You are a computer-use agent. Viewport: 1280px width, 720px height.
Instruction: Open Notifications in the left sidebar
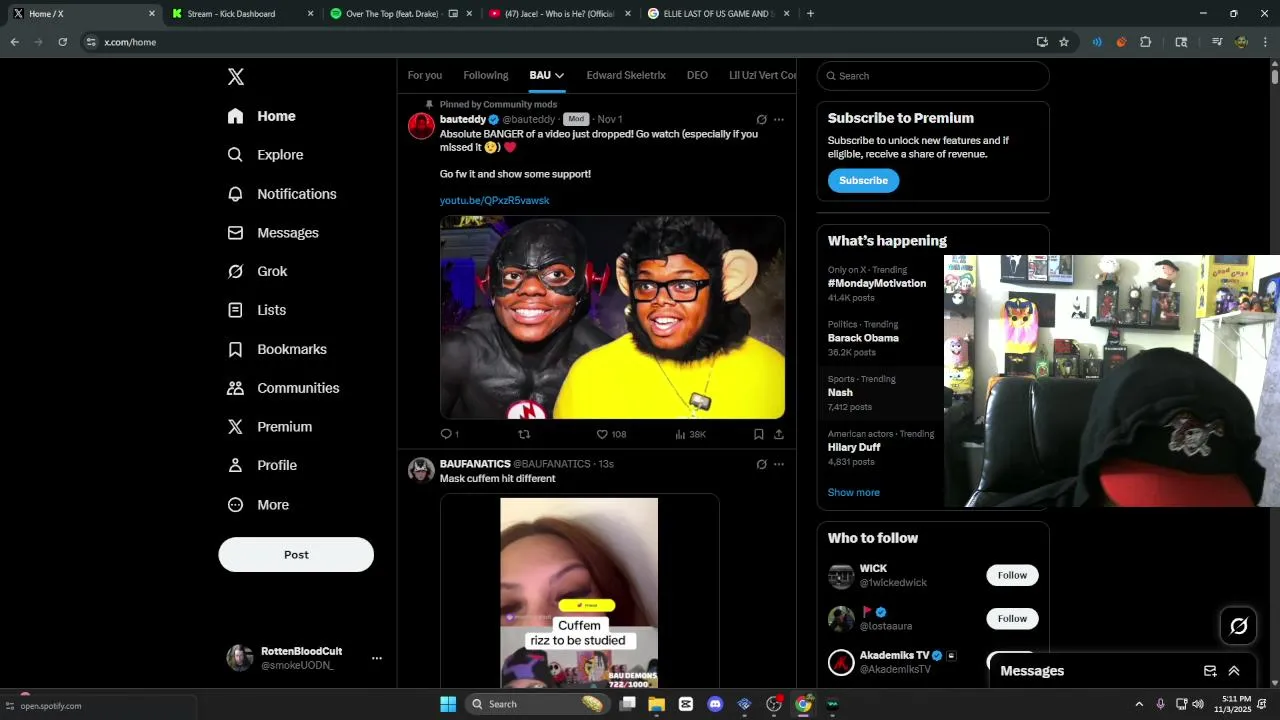[x=281, y=194]
